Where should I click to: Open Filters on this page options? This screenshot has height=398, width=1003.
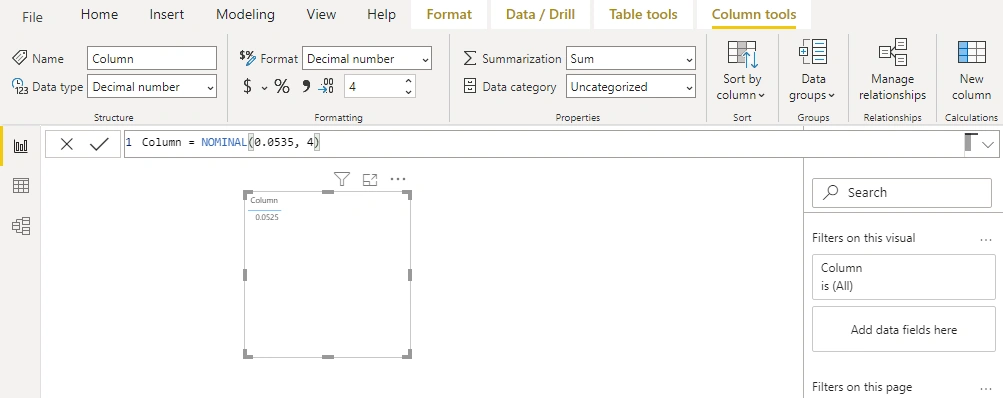click(x=985, y=388)
